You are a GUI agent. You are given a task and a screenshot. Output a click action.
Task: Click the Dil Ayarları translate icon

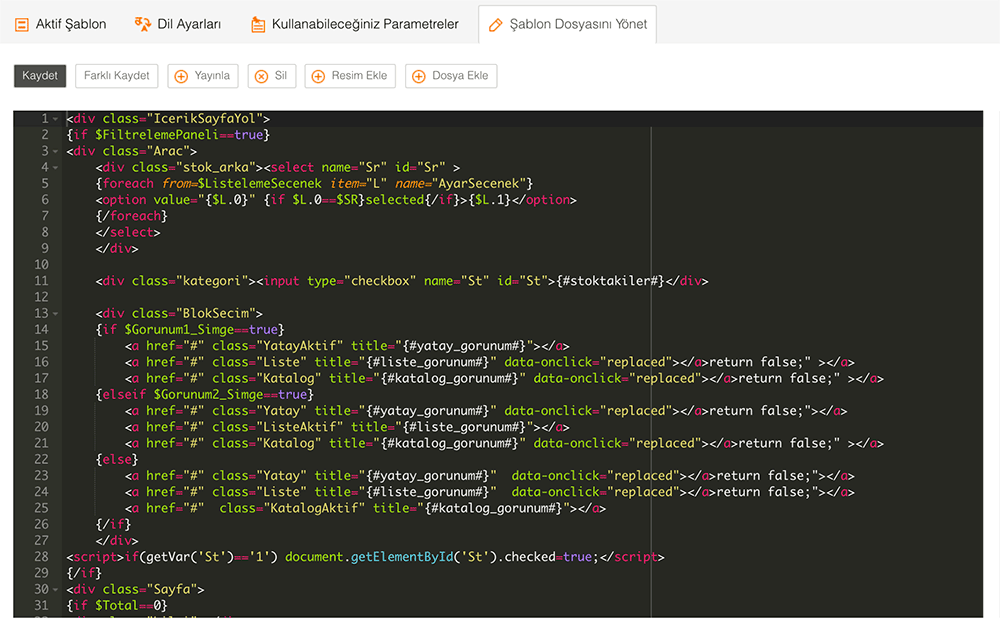coord(142,24)
